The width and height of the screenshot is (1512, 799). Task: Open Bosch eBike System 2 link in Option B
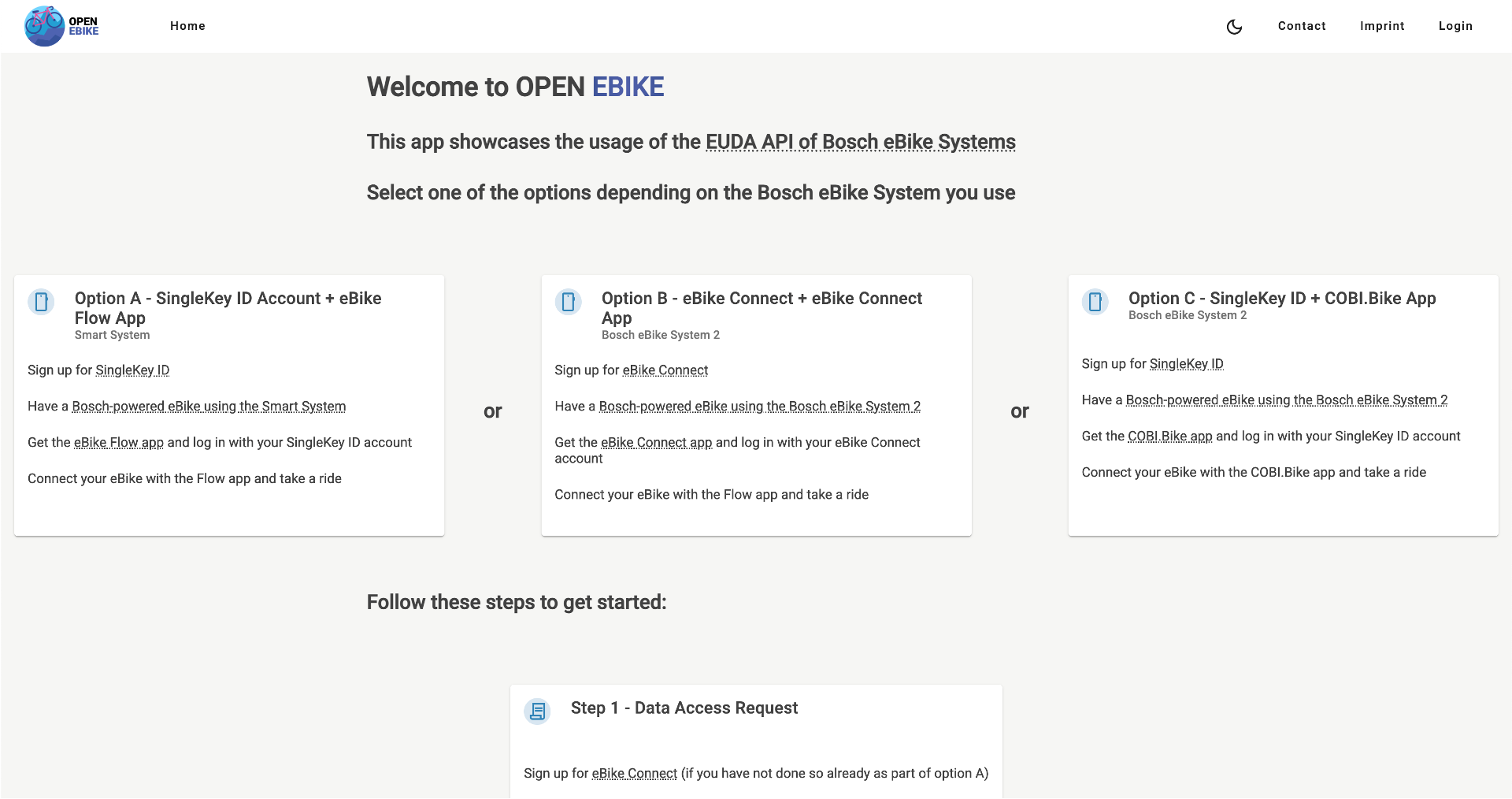click(x=759, y=406)
